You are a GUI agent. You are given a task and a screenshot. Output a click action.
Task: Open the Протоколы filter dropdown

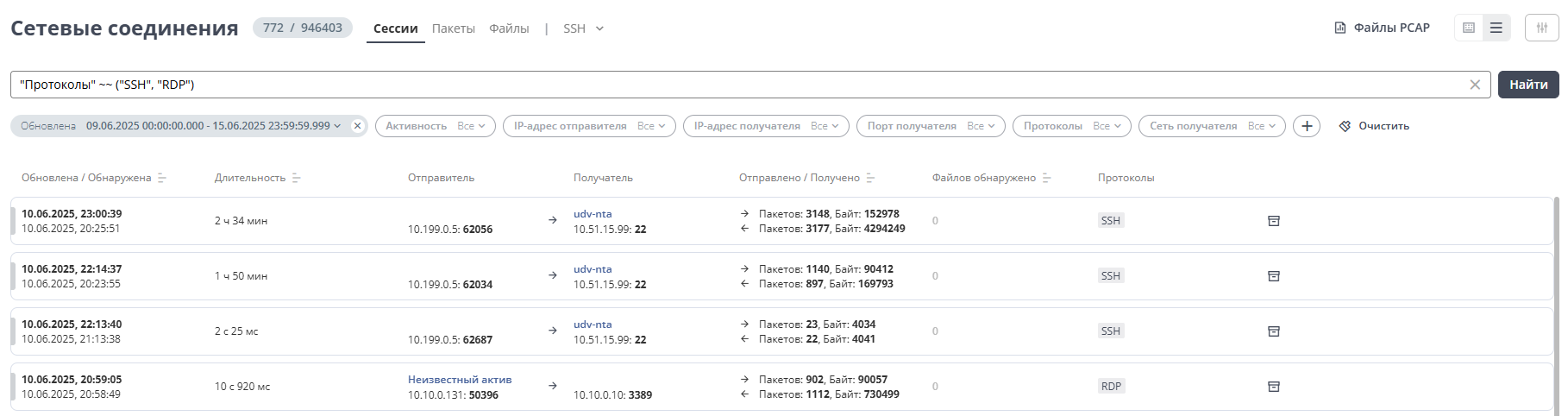coord(1072,126)
